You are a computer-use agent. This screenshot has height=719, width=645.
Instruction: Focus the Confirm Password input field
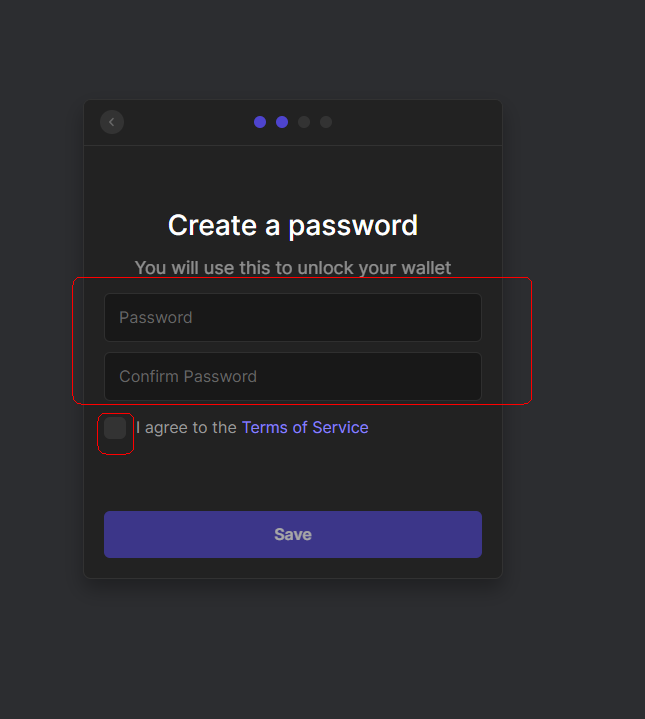pos(292,377)
